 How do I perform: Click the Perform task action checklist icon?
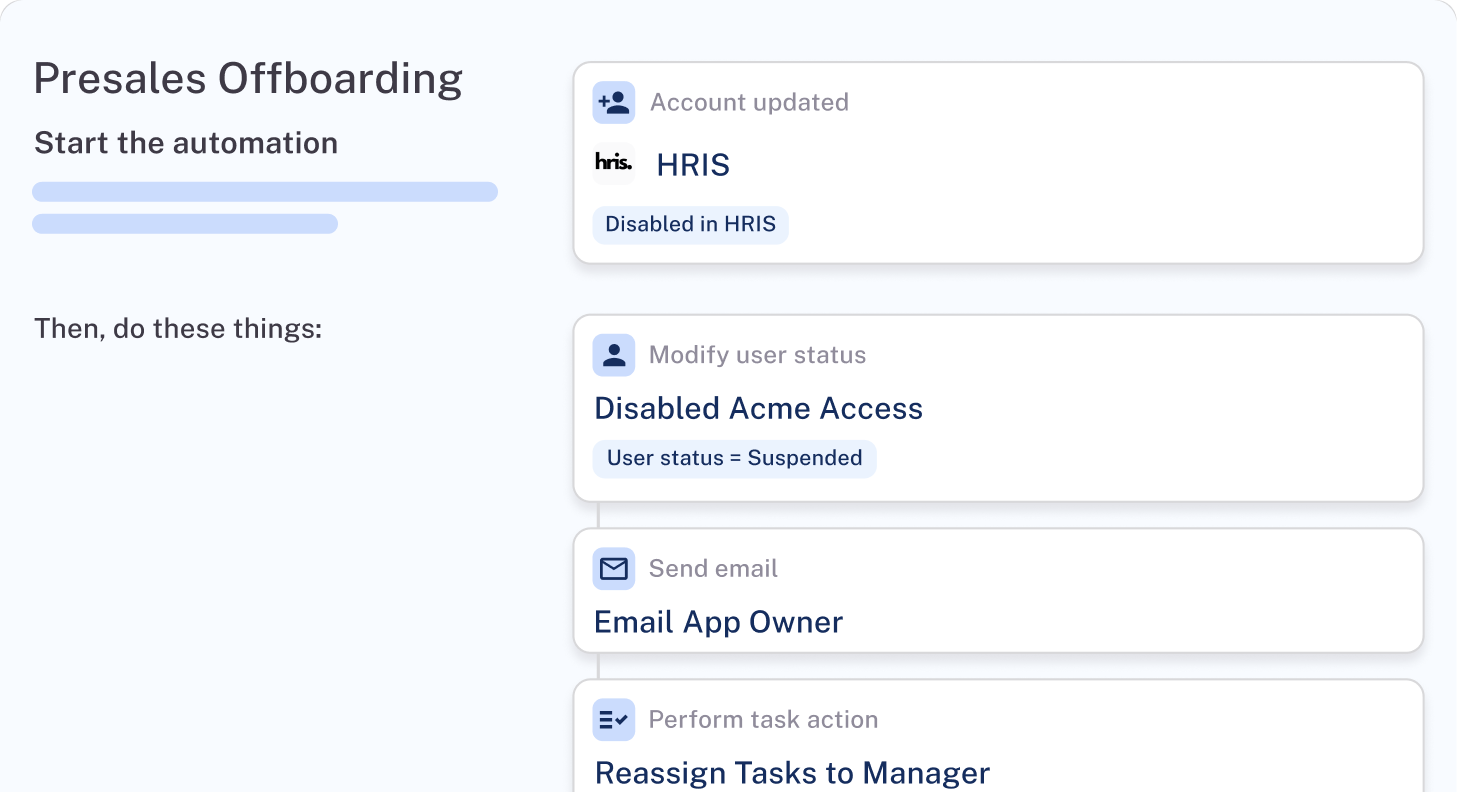coord(614,720)
